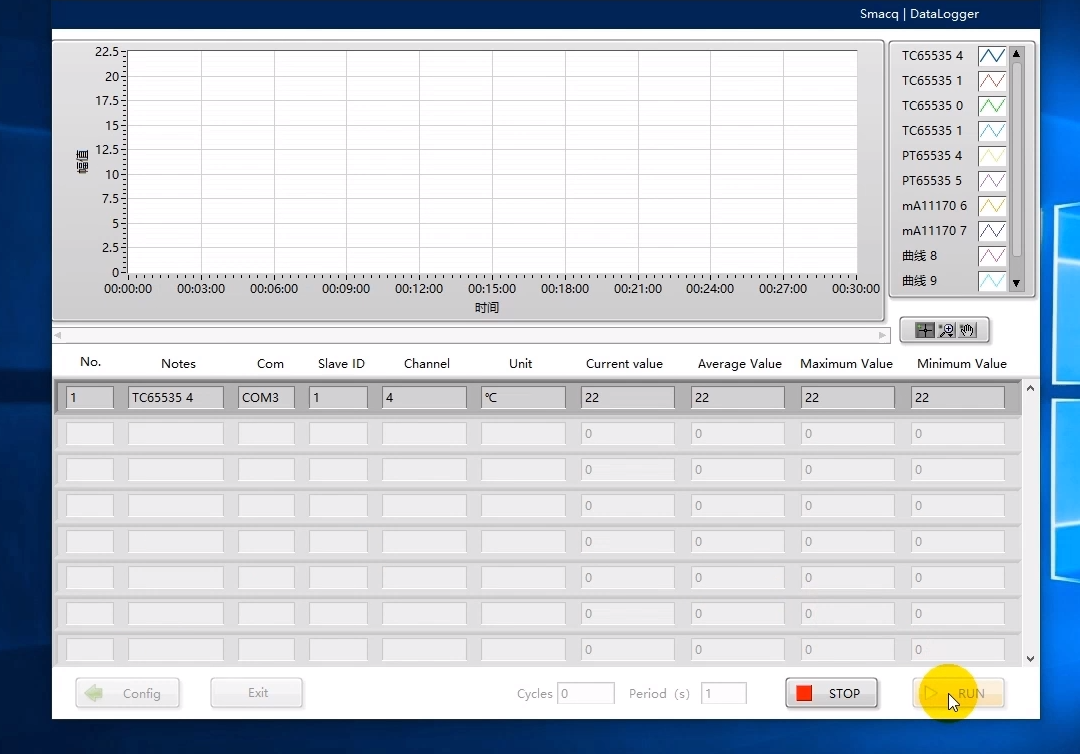Click the plot legend scrollbar thumb
Image resolution: width=1080 pixels, height=754 pixels.
(1017, 160)
